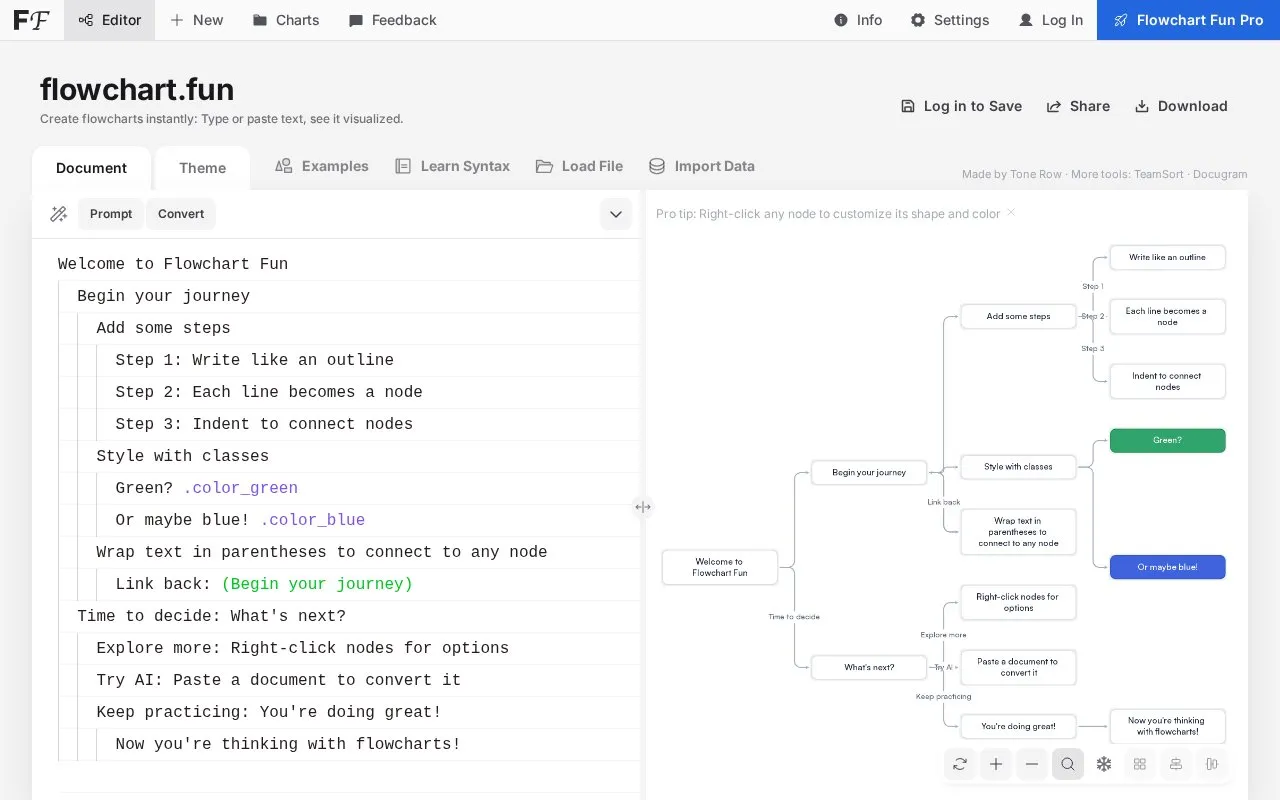The width and height of the screenshot is (1280, 800).
Task: Zoom in with the plus icon
Action: (996, 764)
